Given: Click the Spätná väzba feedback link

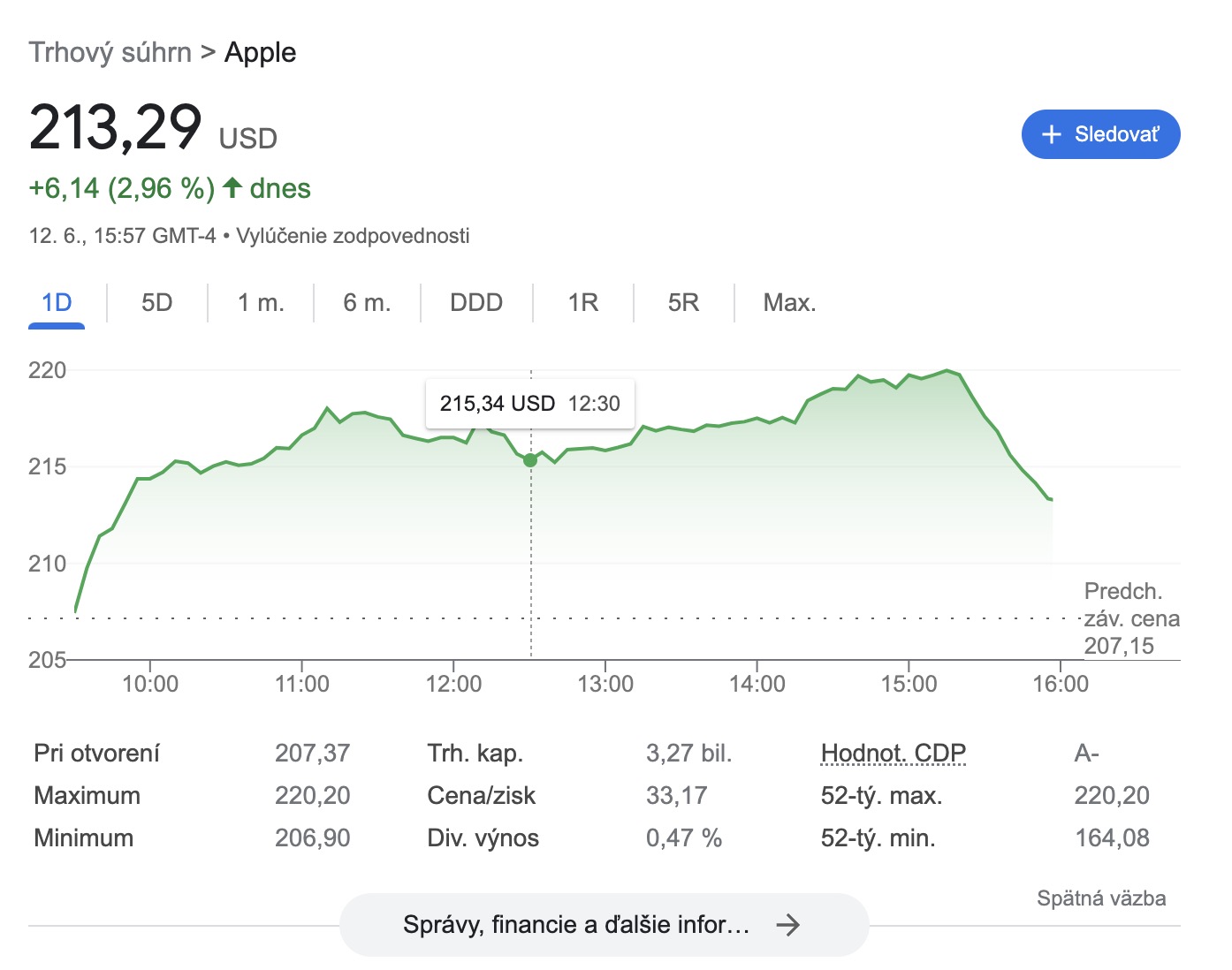Looking at the screenshot, I should coord(1101,898).
